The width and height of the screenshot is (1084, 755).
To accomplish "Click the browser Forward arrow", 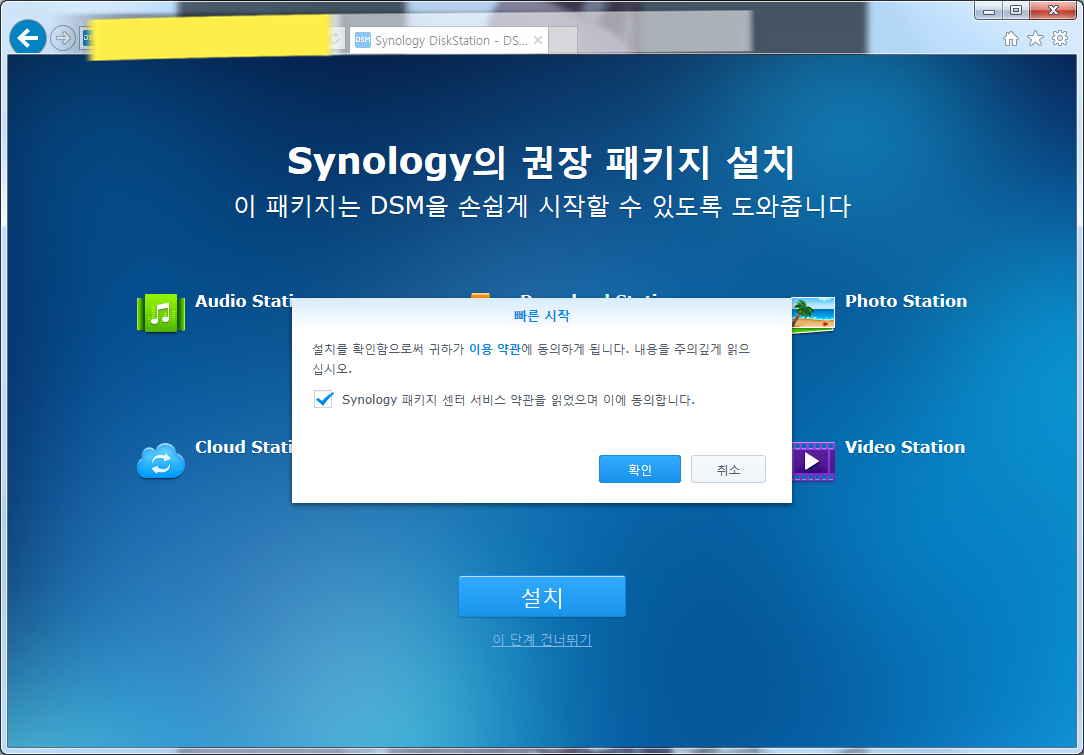I will 60,39.
